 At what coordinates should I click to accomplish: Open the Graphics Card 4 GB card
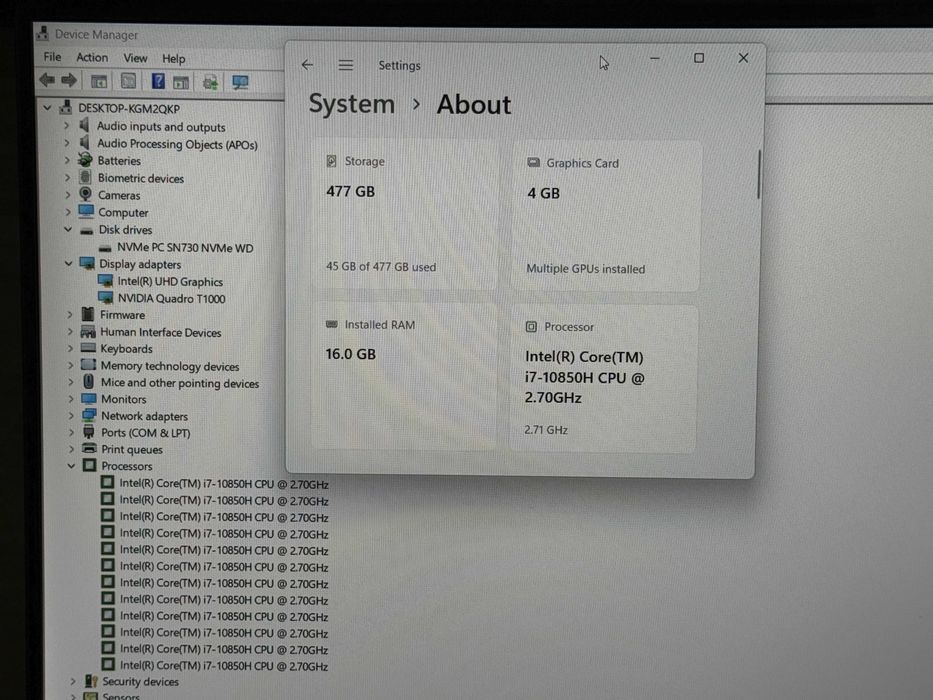(x=606, y=217)
